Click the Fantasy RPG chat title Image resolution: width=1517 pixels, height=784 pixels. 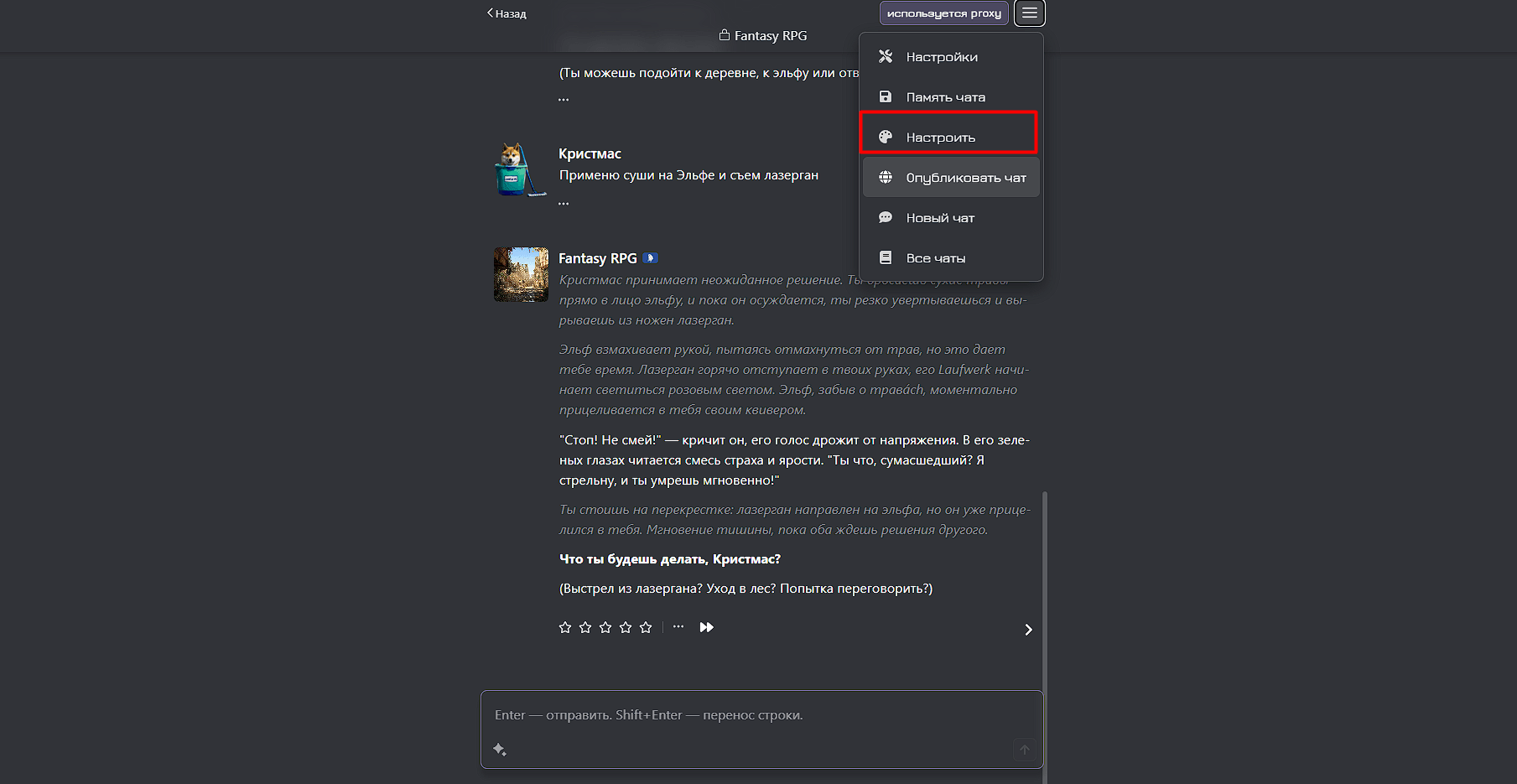[x=771, y=35]
